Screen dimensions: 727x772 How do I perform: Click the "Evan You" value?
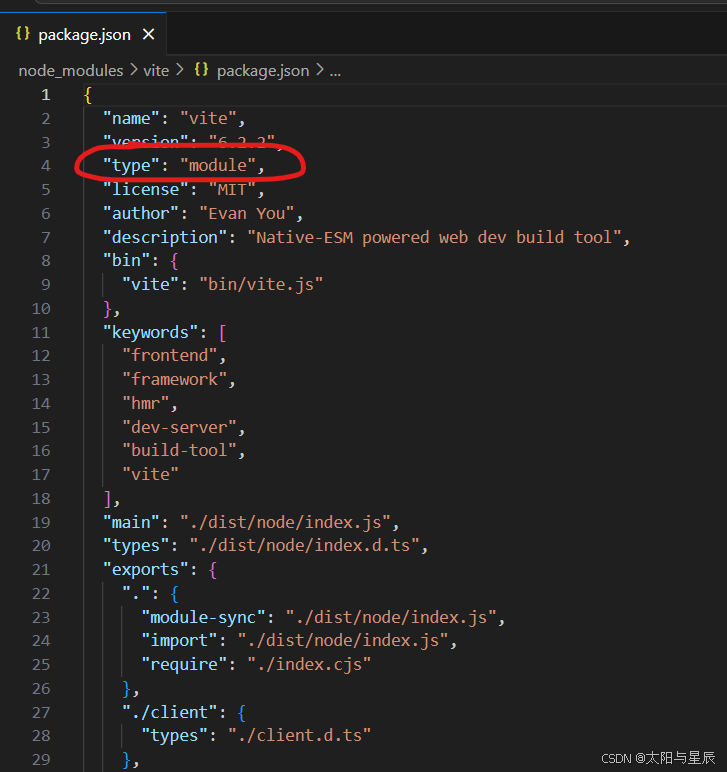click(247, 214)
